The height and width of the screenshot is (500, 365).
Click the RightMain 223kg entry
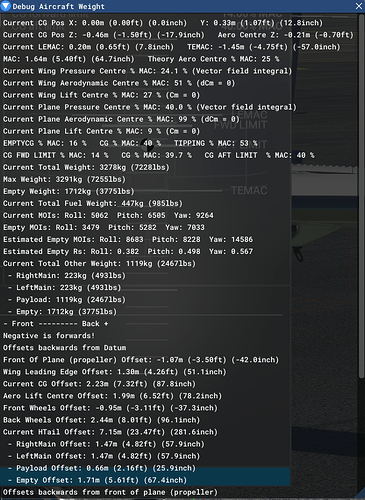67,276
